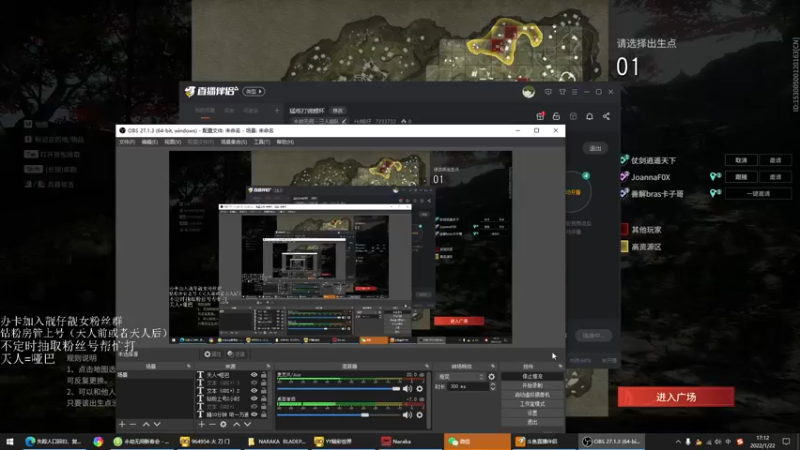Move the selected source down
The height and width of the screenshot is (450, 800).
click(x=247, y=424)
